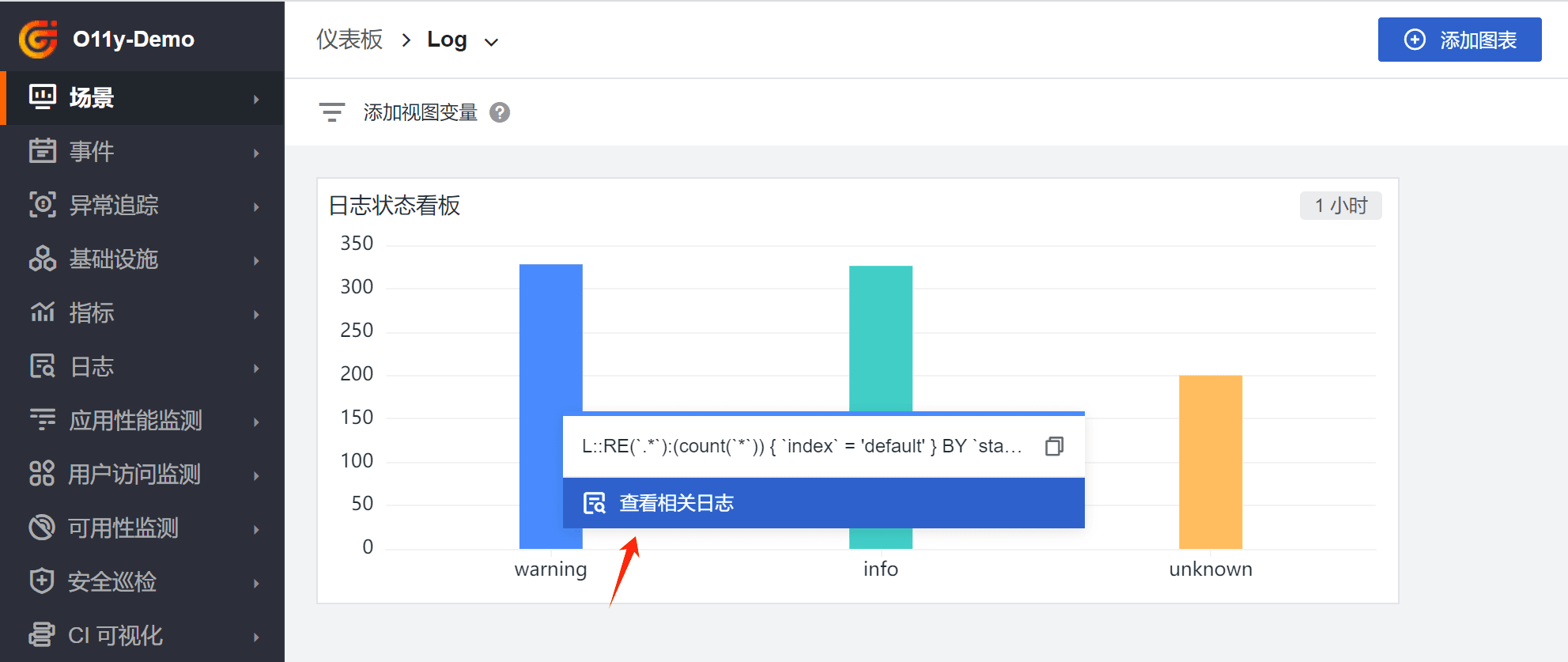Open 异常追踪 anomaly tracking icon
The width and height of the screenshot is (1568, 662).
point(42,204)
